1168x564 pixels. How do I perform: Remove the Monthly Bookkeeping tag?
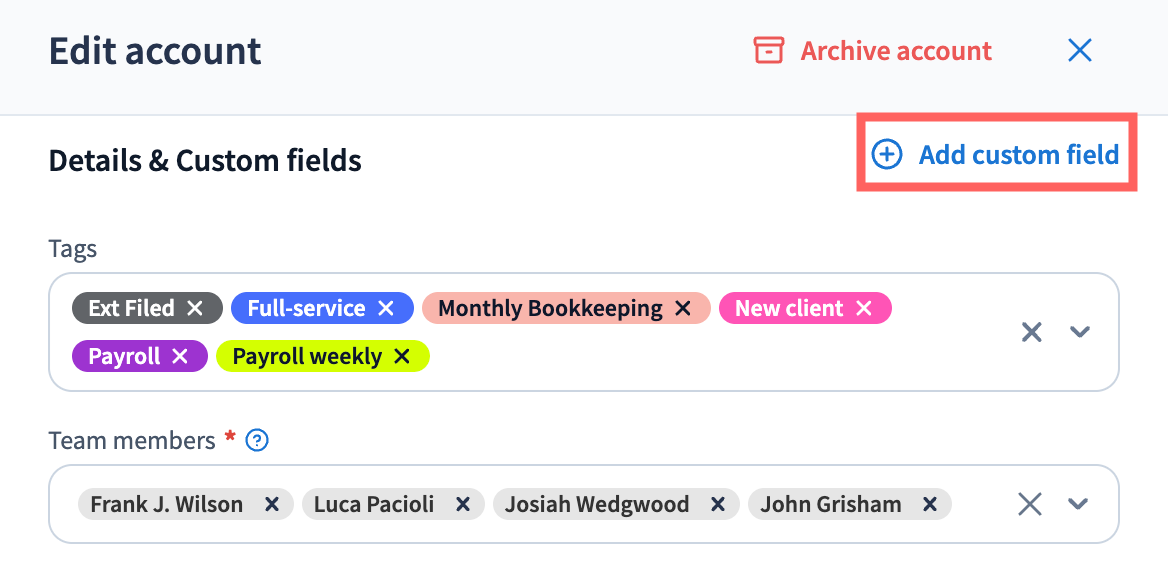coord(683,308)
